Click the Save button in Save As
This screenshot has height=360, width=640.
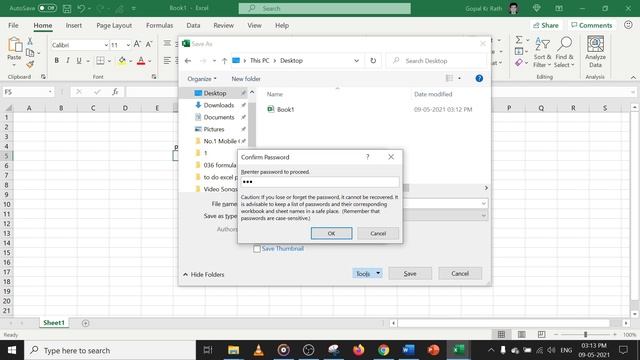[x=410, y=273]
